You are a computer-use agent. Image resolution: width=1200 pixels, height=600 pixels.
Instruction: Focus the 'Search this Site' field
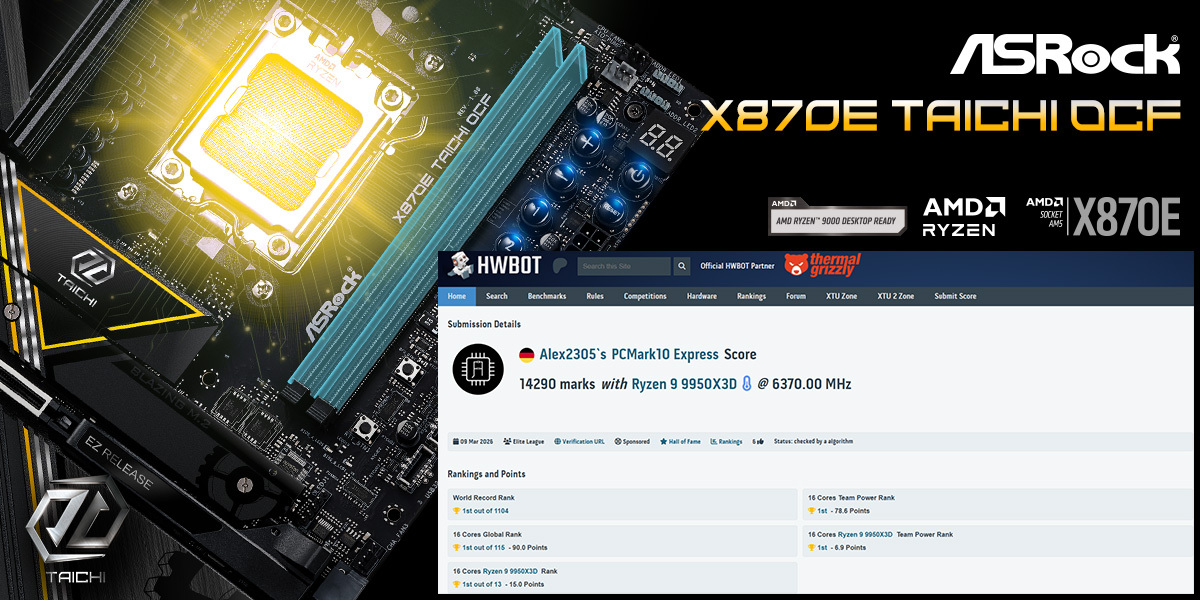coord(625,266)
